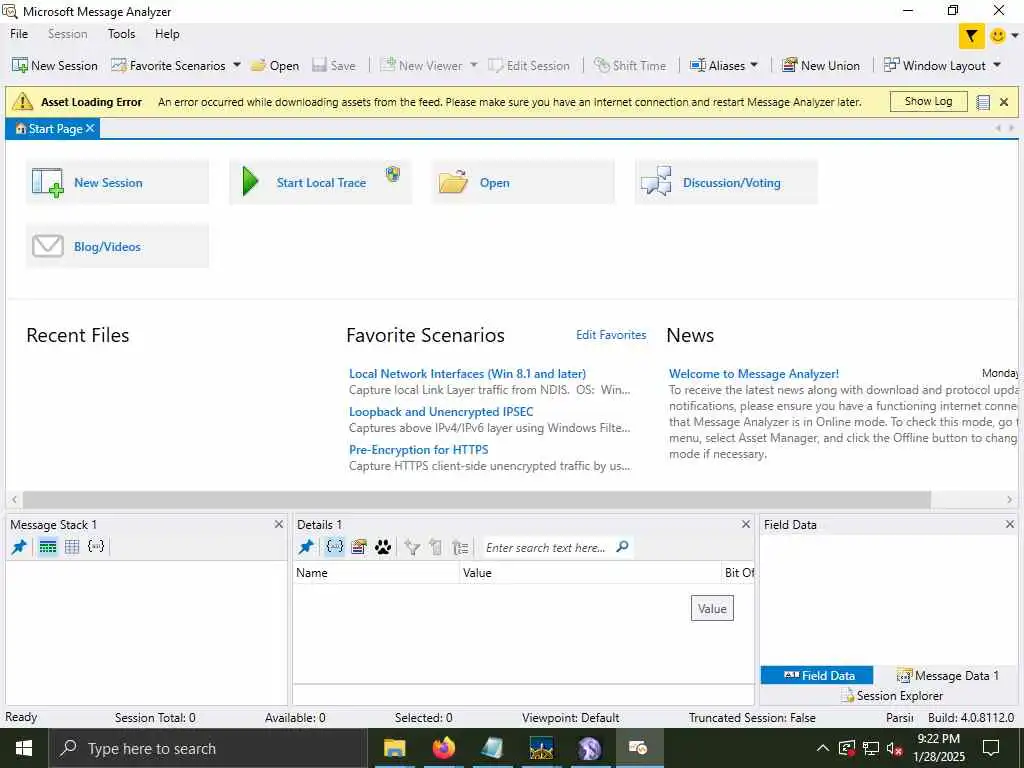The height and width of the screenshot is (768, 1024).
Task: Close the Field Data panel
Action: click(x=1010, y=524)
